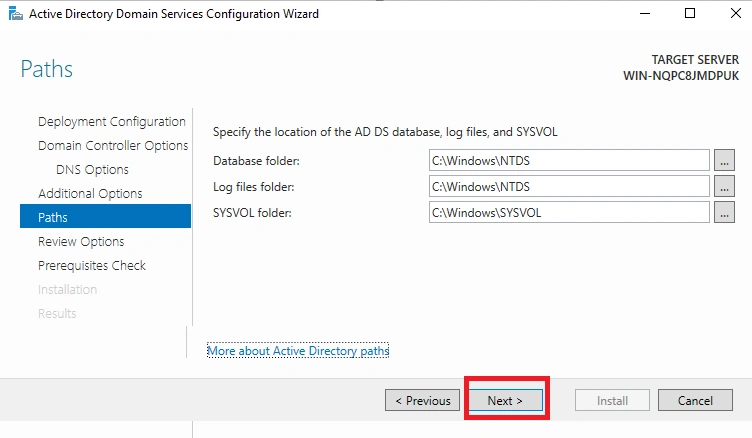The image size is (752, 438).
Task: Browse for the SYSVOL folder location
Action: tap(724, 212)
